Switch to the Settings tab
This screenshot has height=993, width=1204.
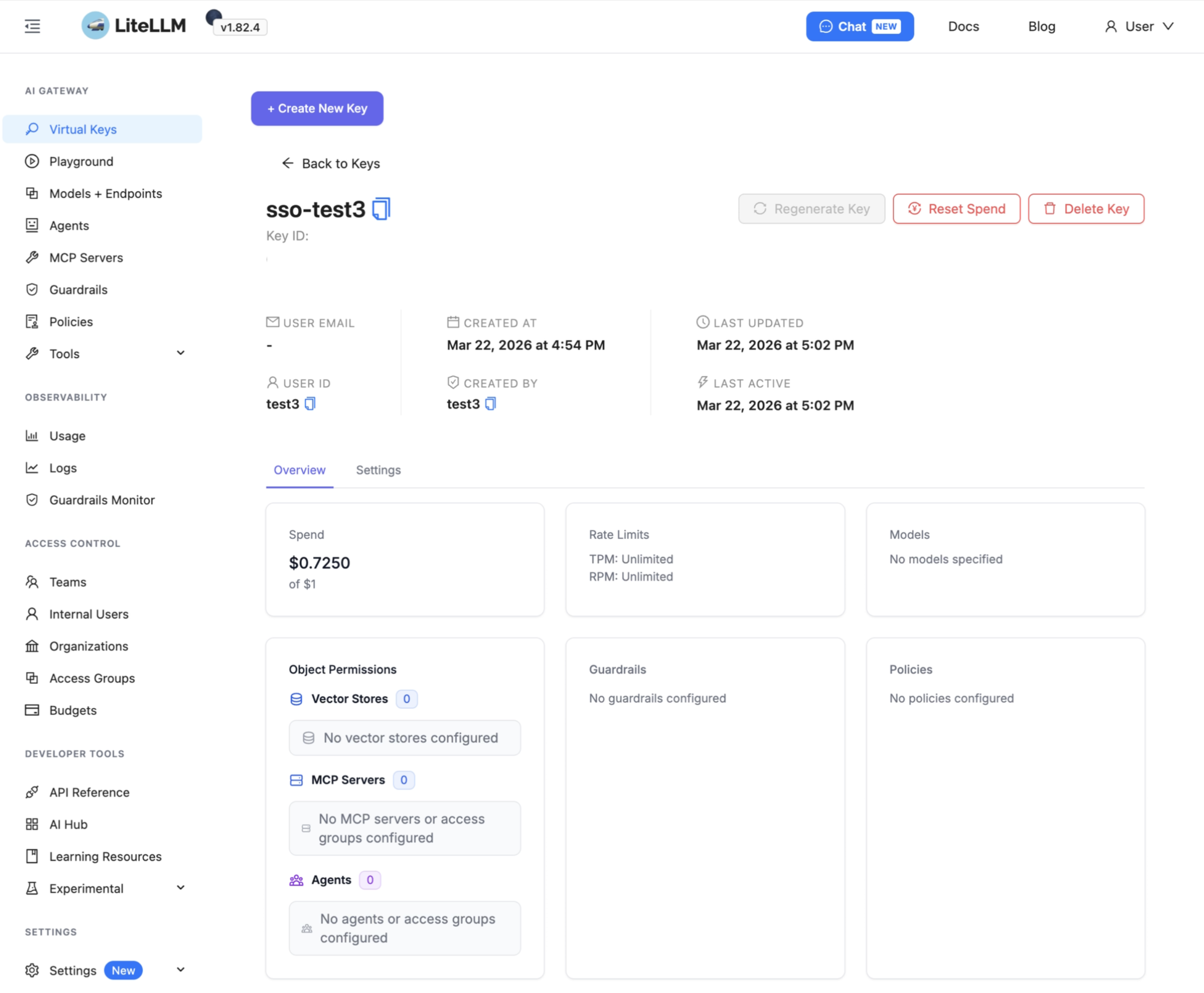378,470
